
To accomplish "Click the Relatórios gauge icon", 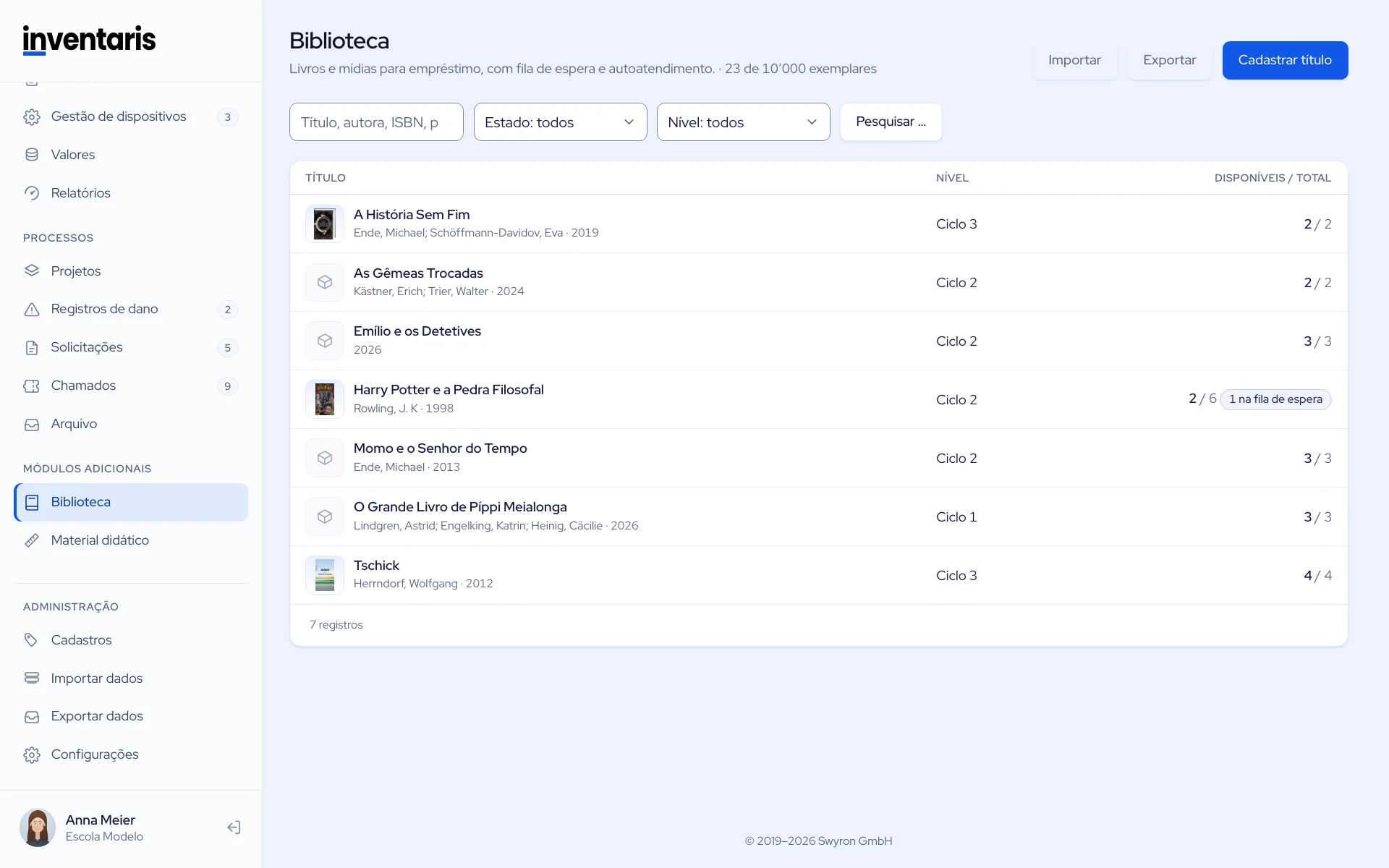I will pos(32,193).
